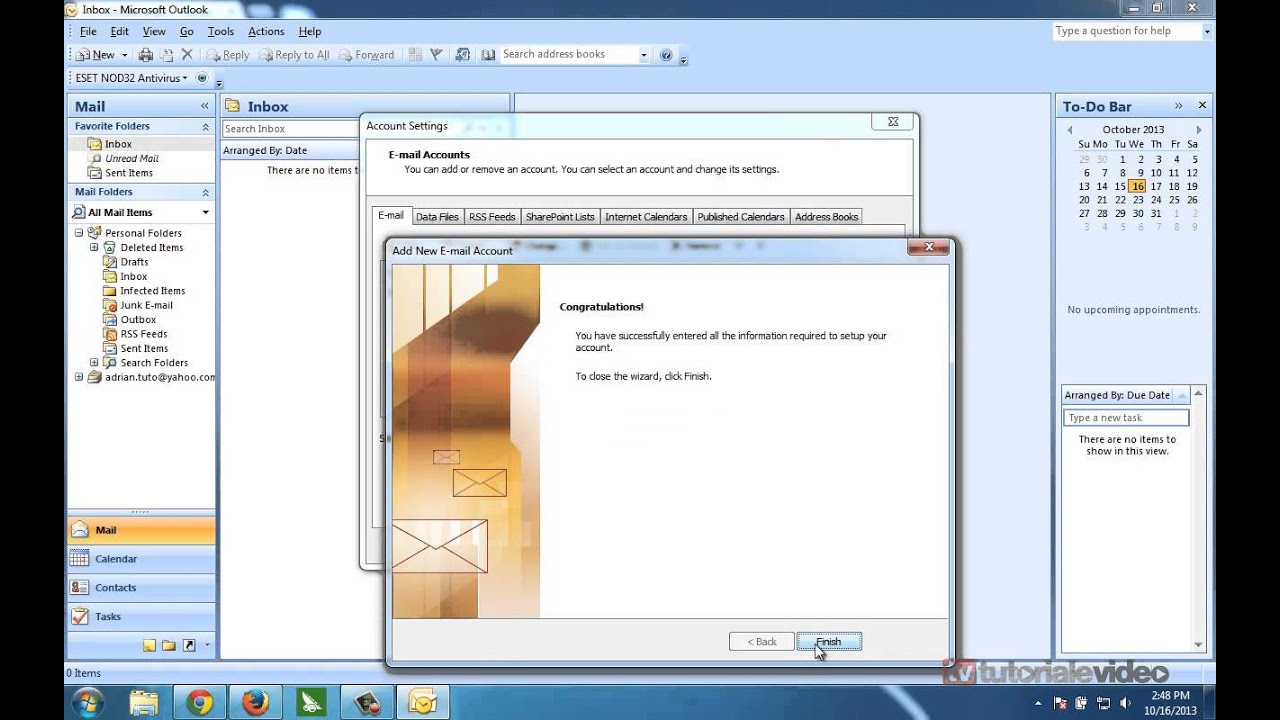Click the Print icon in the toolbar

point(146,55)
